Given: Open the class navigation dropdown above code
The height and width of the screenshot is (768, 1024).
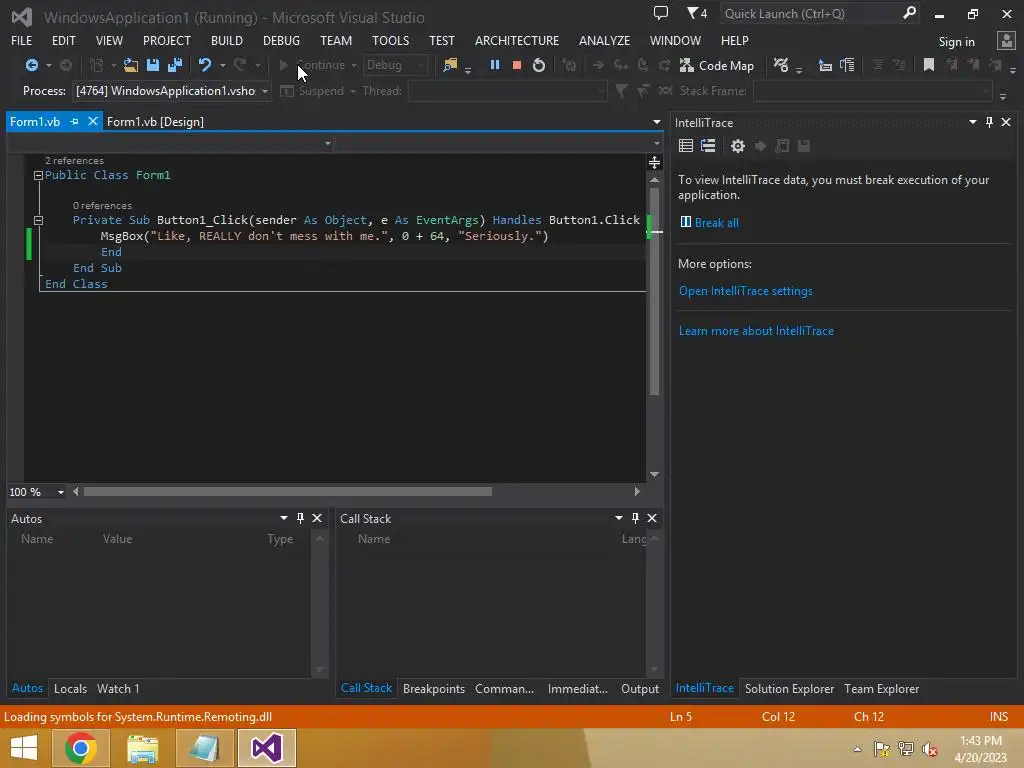Looking at the screenshot, I should point(328,144).
